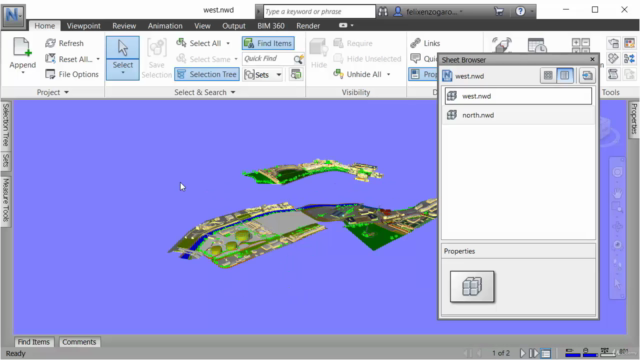
Task: Open File Options
Action: [x=72, y=74]
